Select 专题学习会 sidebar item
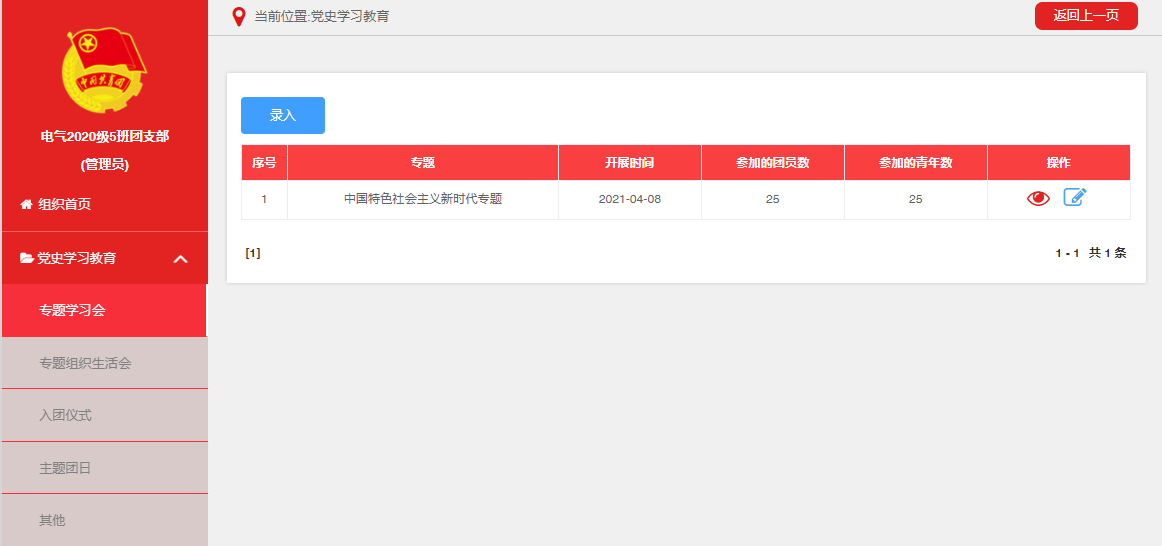This screenshot has width=1162, height=546. pyautogui.click(x=72, y=310)
